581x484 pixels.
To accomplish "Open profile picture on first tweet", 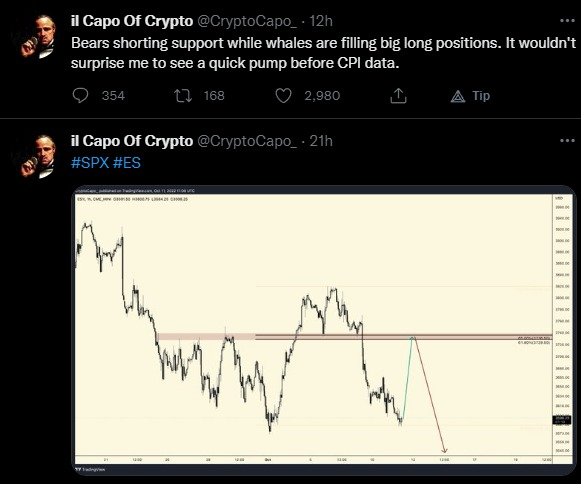I will [x=36, y=36].
